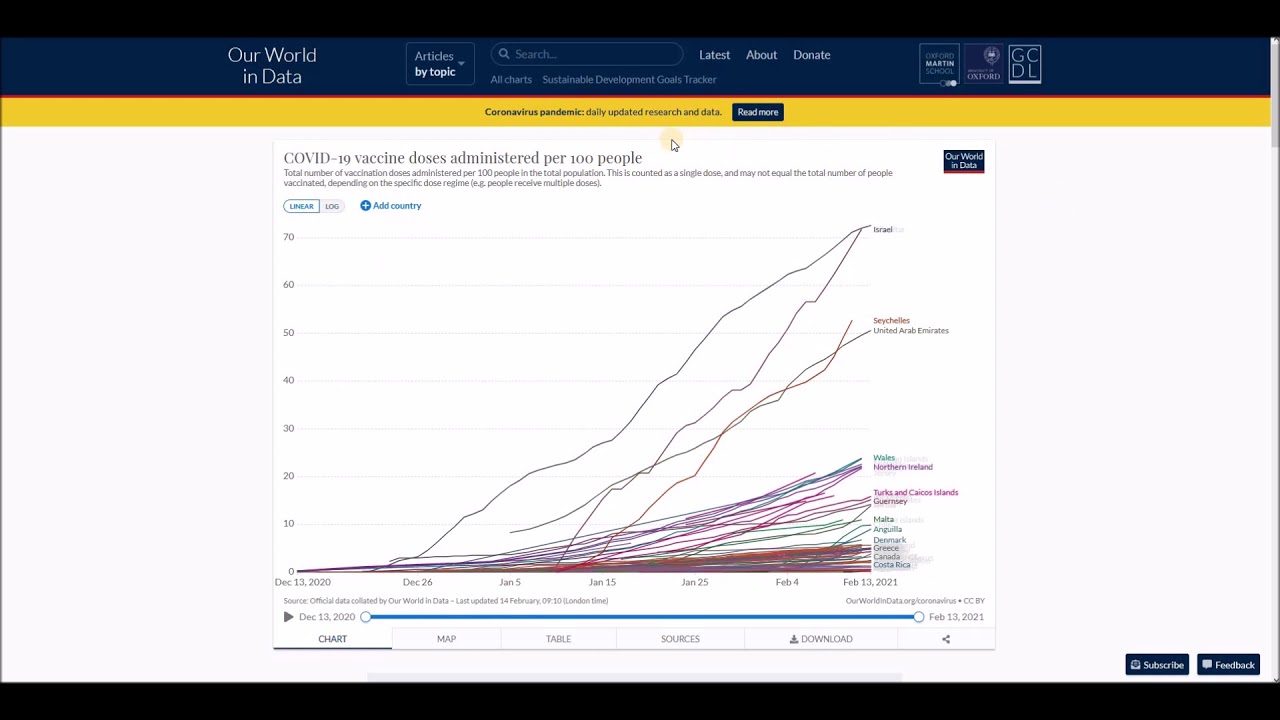Click Add country to choose countries

(391, 206)
